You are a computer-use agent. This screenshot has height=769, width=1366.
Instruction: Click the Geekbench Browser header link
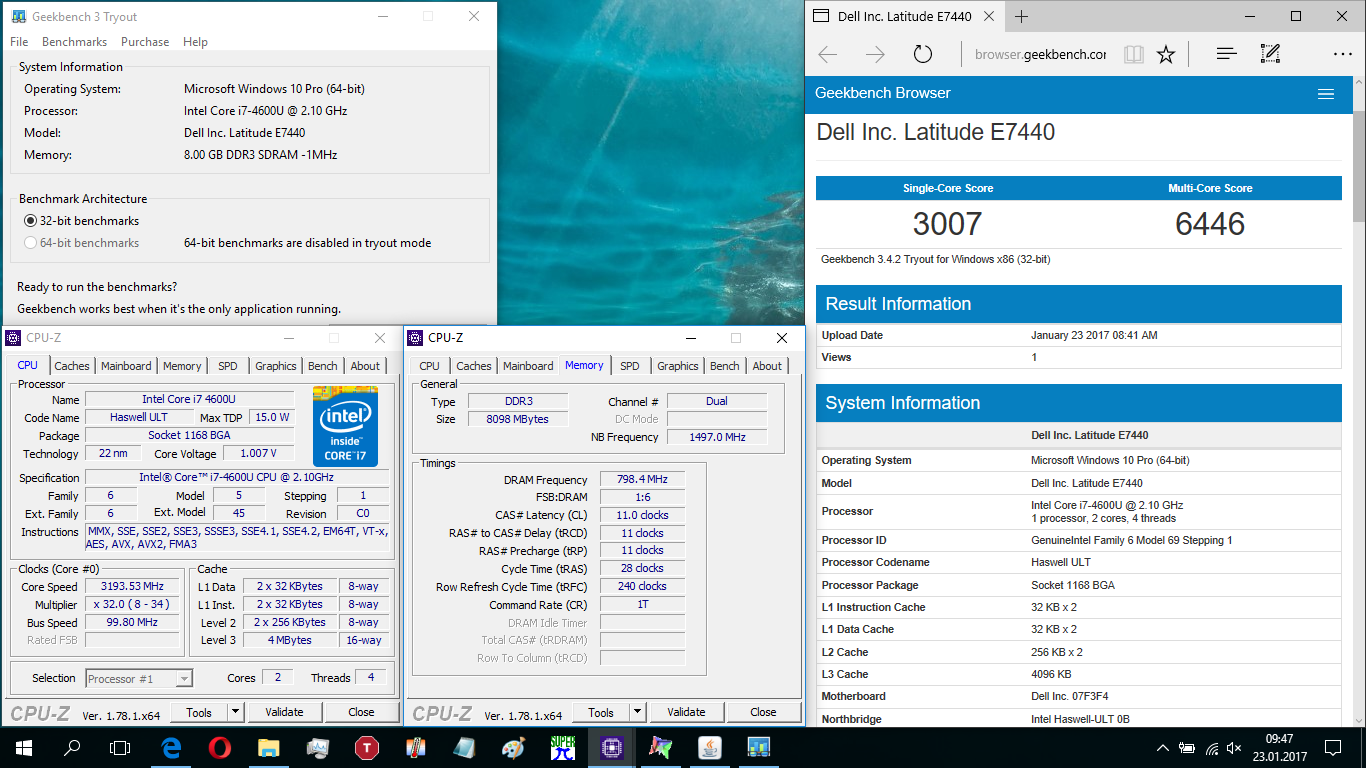(883, 93)
